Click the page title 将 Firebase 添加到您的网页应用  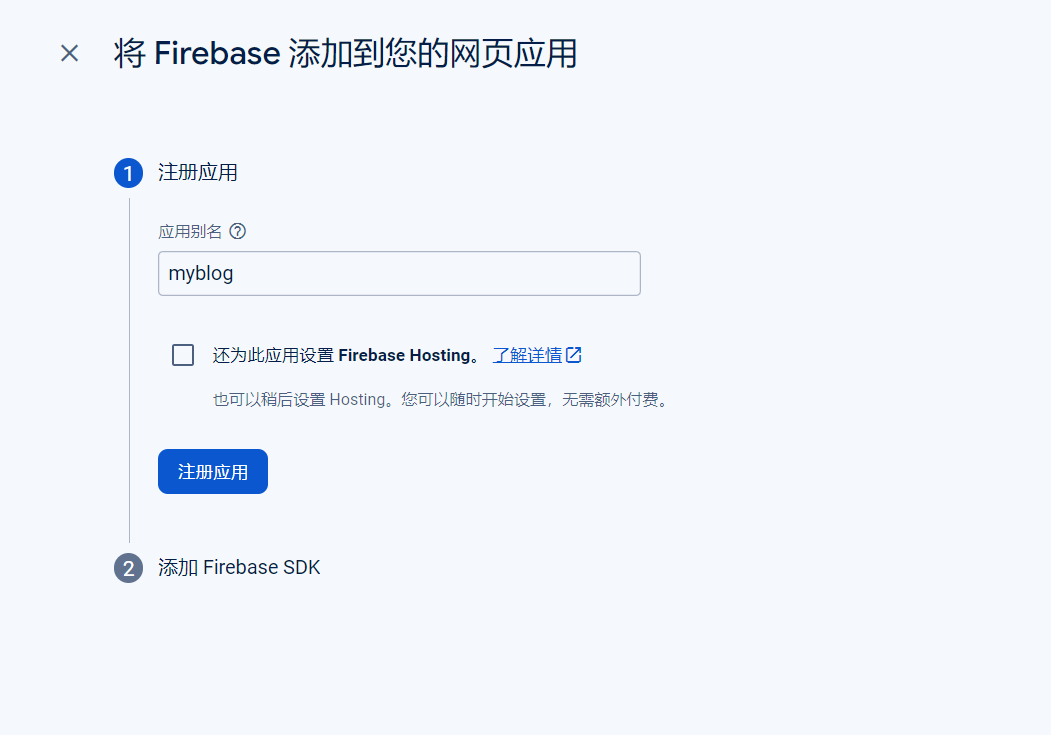345,53
